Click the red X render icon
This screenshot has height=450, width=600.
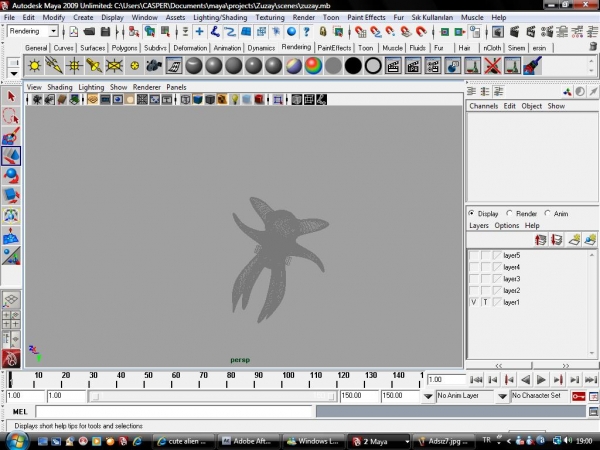click(x=492, y=65)
